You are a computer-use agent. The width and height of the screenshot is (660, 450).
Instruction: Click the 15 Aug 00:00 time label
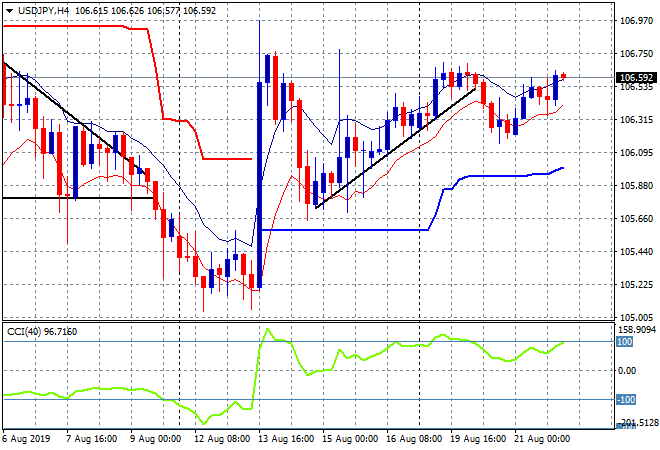[x=350, y=439]
